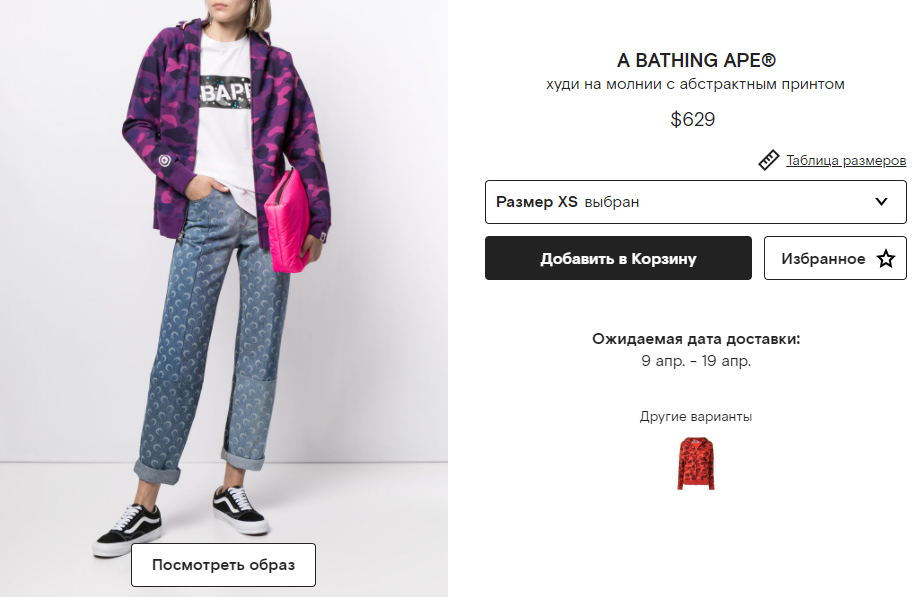Click the ruler icon beside Таблица размеров

pos(769,160)
